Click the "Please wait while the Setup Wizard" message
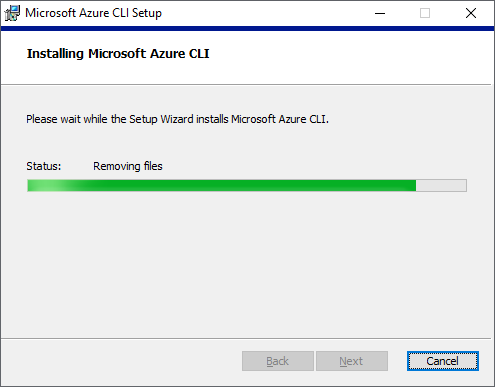 point(177,119)
